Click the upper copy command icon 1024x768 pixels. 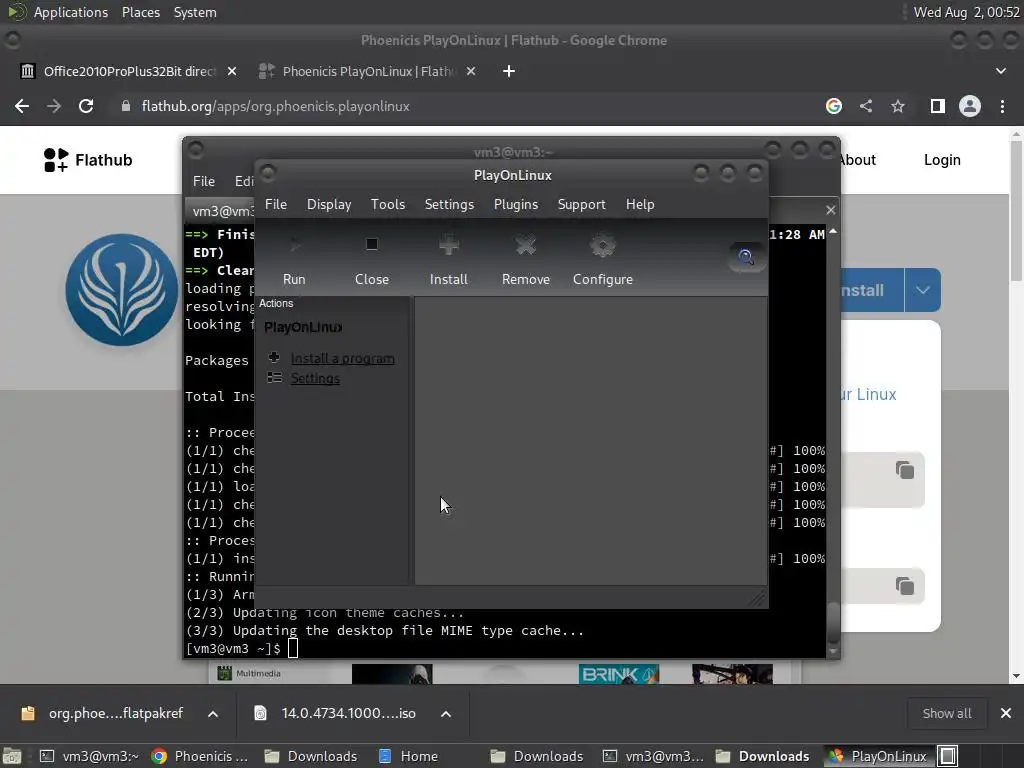[904, 470]
